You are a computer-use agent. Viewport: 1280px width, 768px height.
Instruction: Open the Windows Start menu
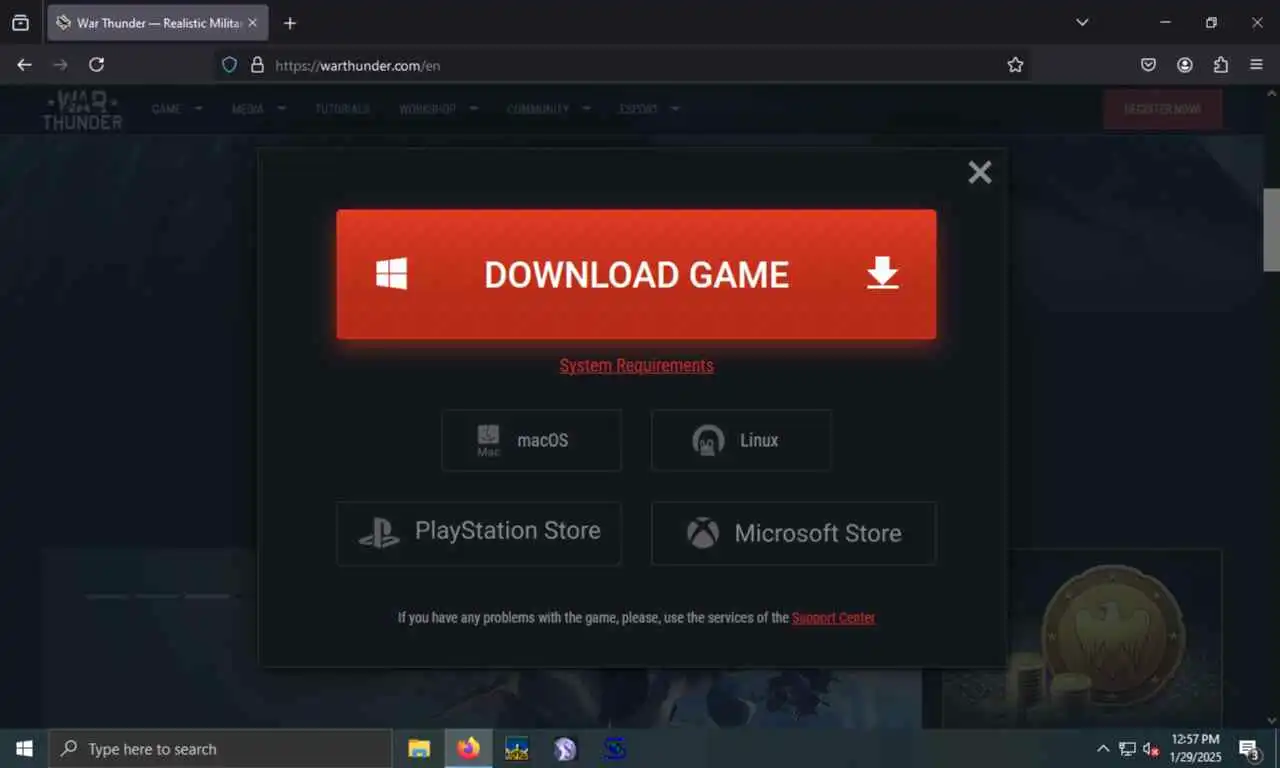pos(24,748)
